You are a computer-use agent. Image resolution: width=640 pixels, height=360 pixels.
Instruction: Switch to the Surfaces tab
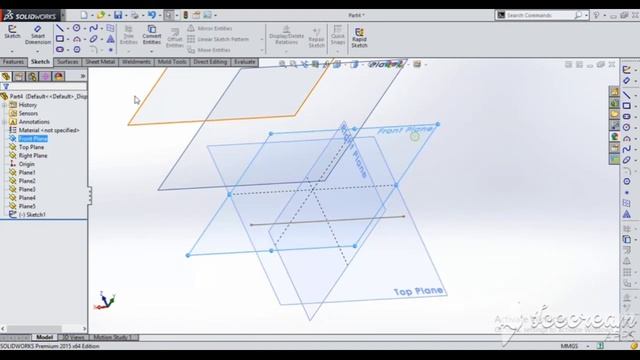[x=67, y=62]
